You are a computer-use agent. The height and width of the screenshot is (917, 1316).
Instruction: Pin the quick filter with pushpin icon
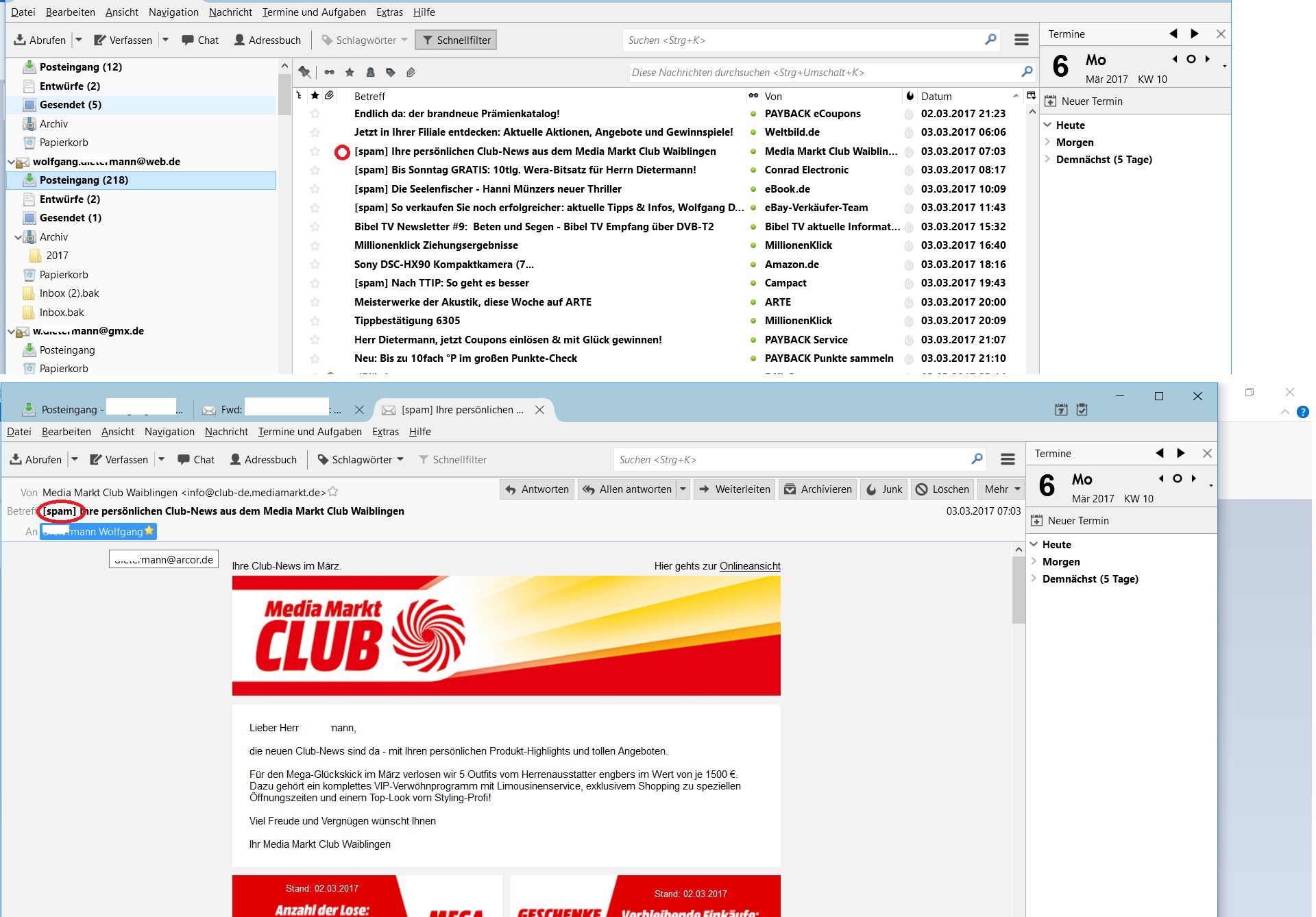[304, 72]
